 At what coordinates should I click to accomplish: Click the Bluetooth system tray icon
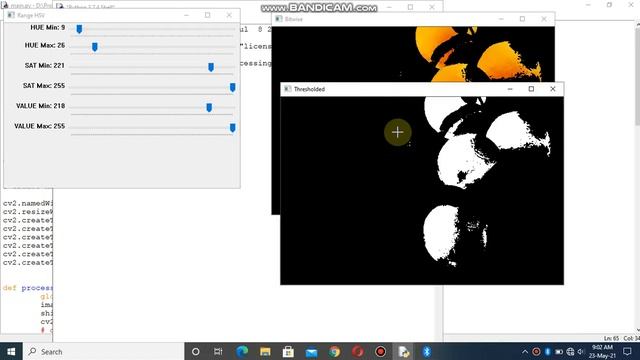click(547, 351)
